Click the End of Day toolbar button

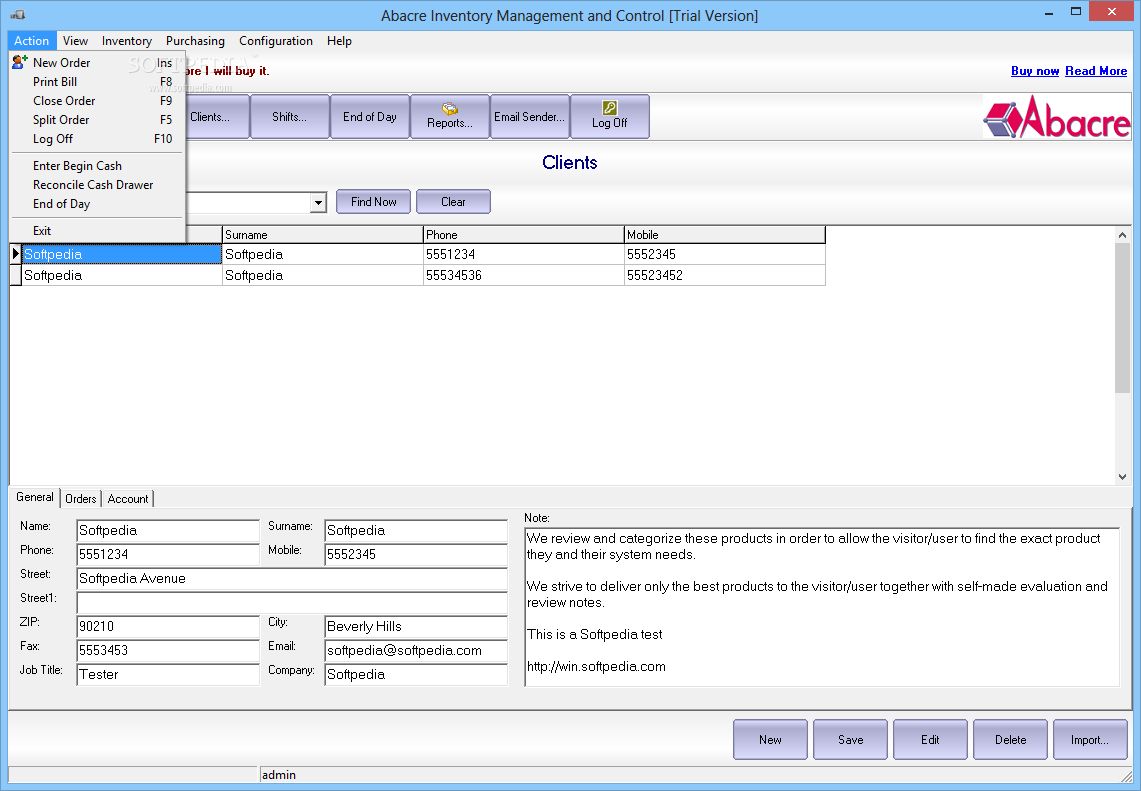(370, 116)
